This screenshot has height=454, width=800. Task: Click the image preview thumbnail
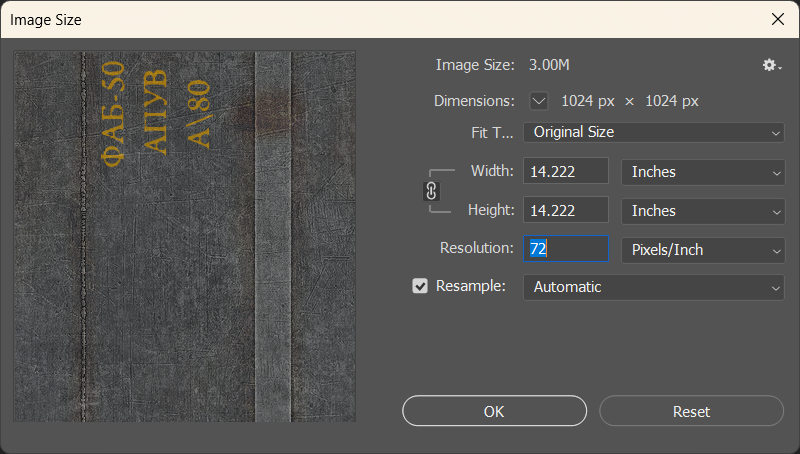click(185, 236)
